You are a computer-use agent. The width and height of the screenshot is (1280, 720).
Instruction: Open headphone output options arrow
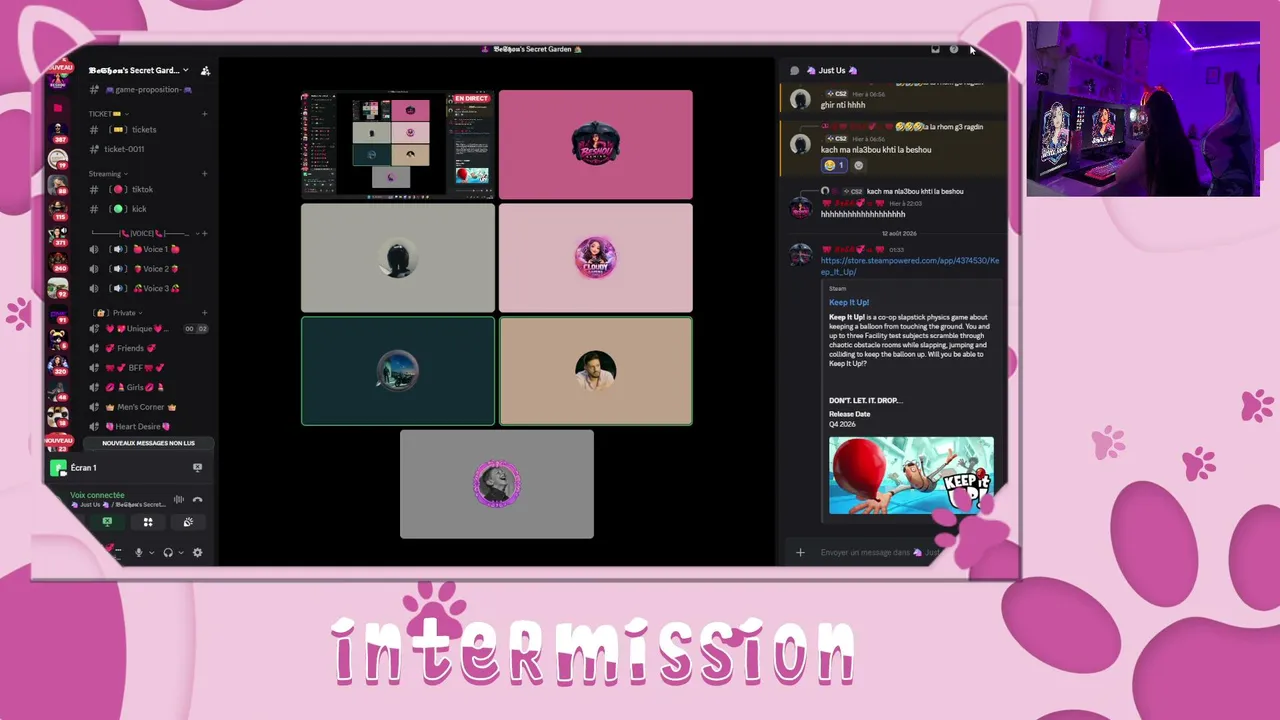(x=181, y=552)
